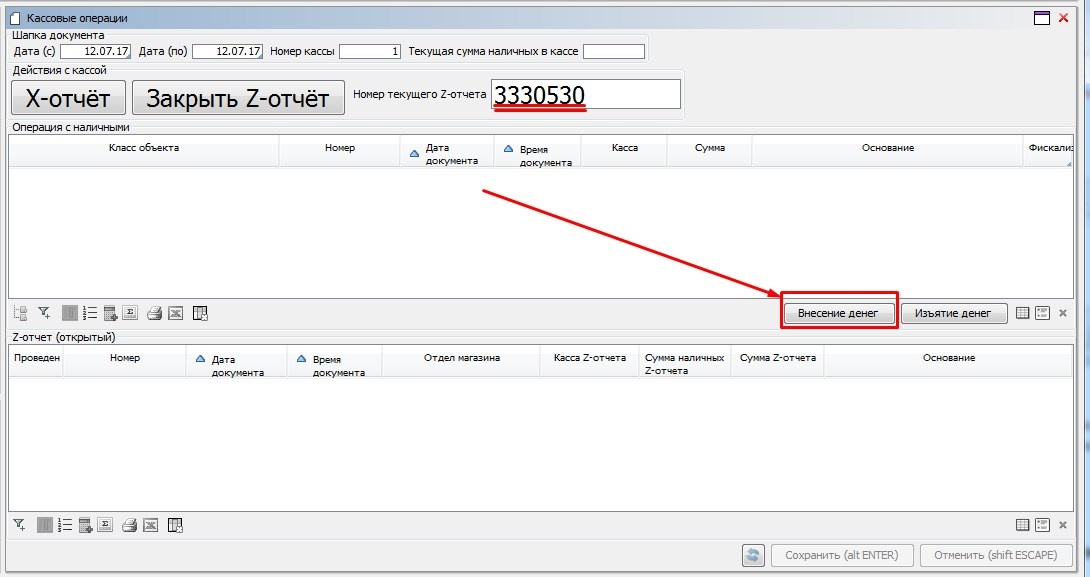Image resolution: width=1090 pixels, height=577 pixels.
Task: Click the Изъятие денег button
Action: pos(952,313)
